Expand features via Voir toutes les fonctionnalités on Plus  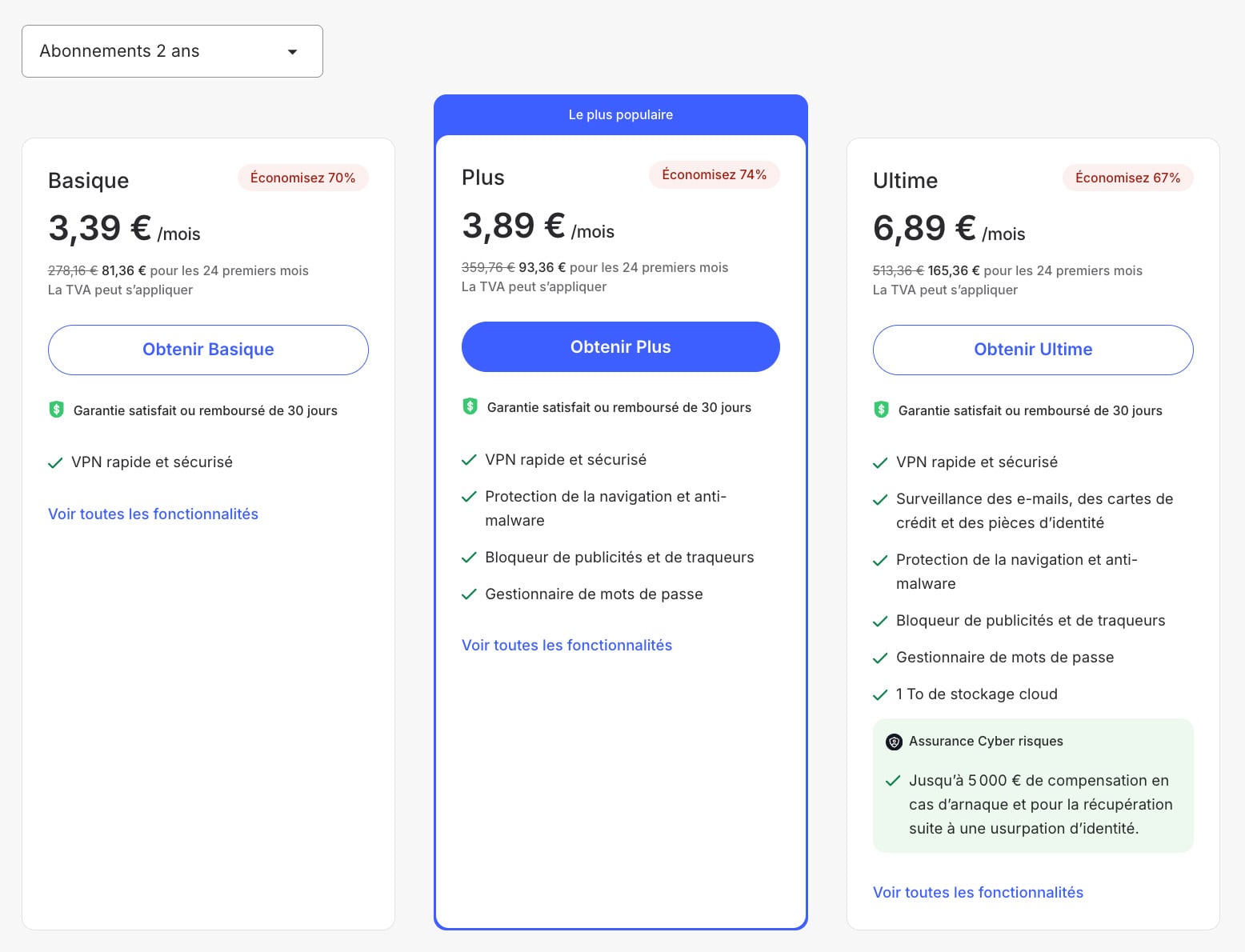566,645
